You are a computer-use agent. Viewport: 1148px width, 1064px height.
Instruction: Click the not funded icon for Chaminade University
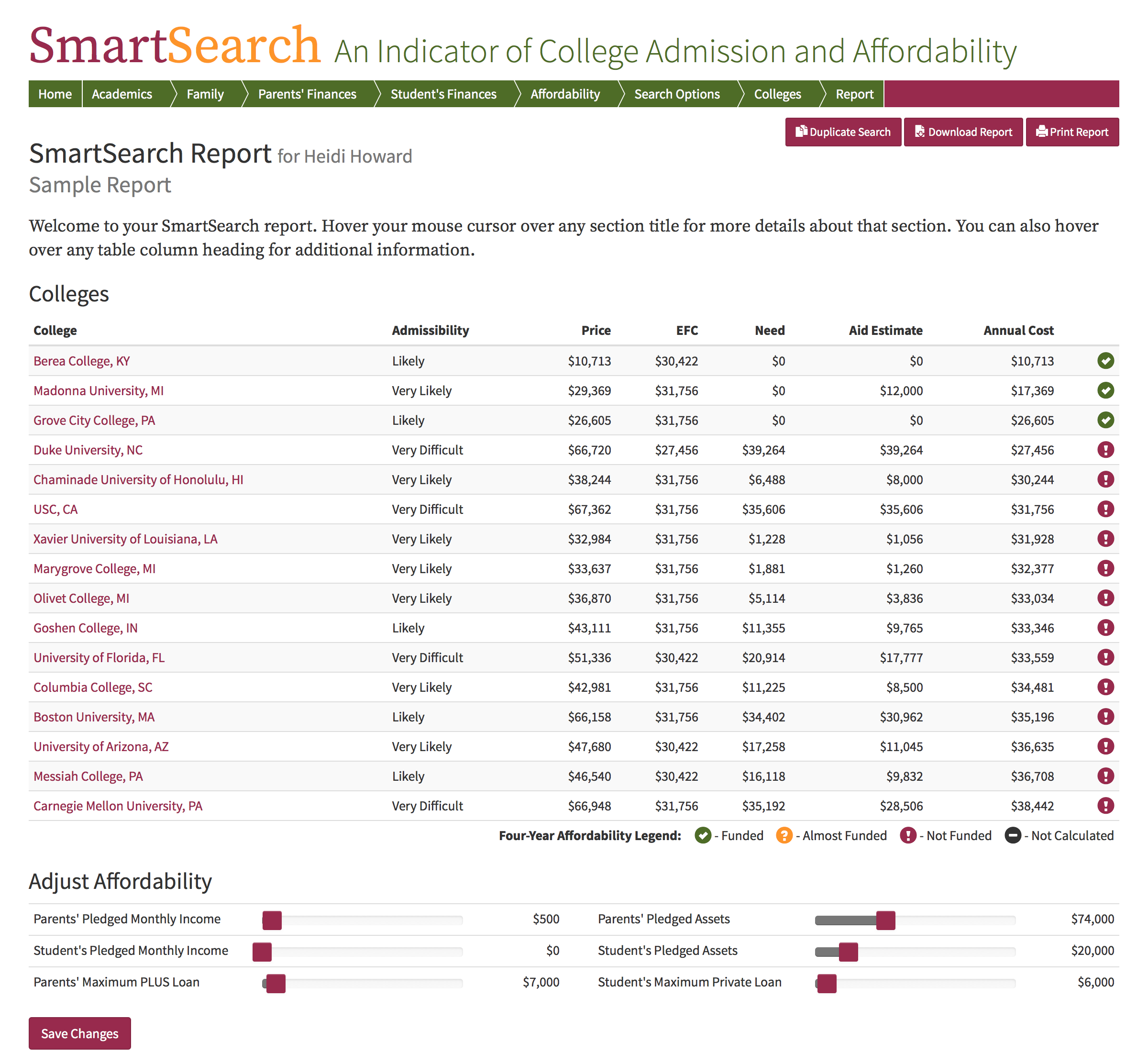tap(1105, 479)
